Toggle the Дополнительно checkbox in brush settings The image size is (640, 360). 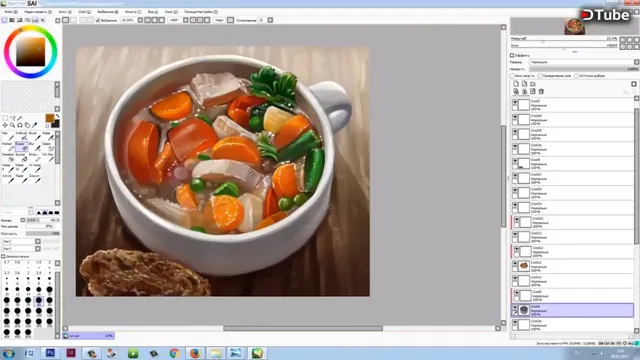coord(3,256)
